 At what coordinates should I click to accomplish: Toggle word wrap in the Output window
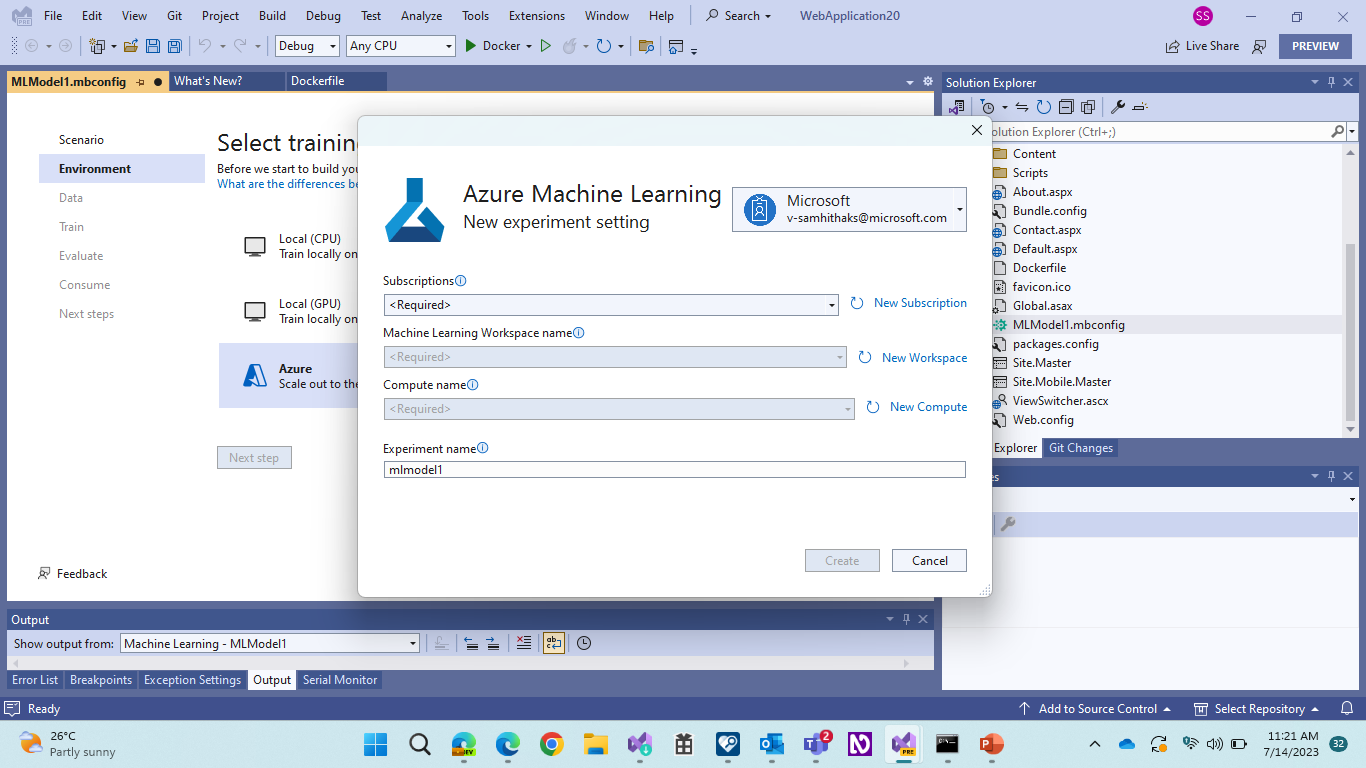pos(553,643)
